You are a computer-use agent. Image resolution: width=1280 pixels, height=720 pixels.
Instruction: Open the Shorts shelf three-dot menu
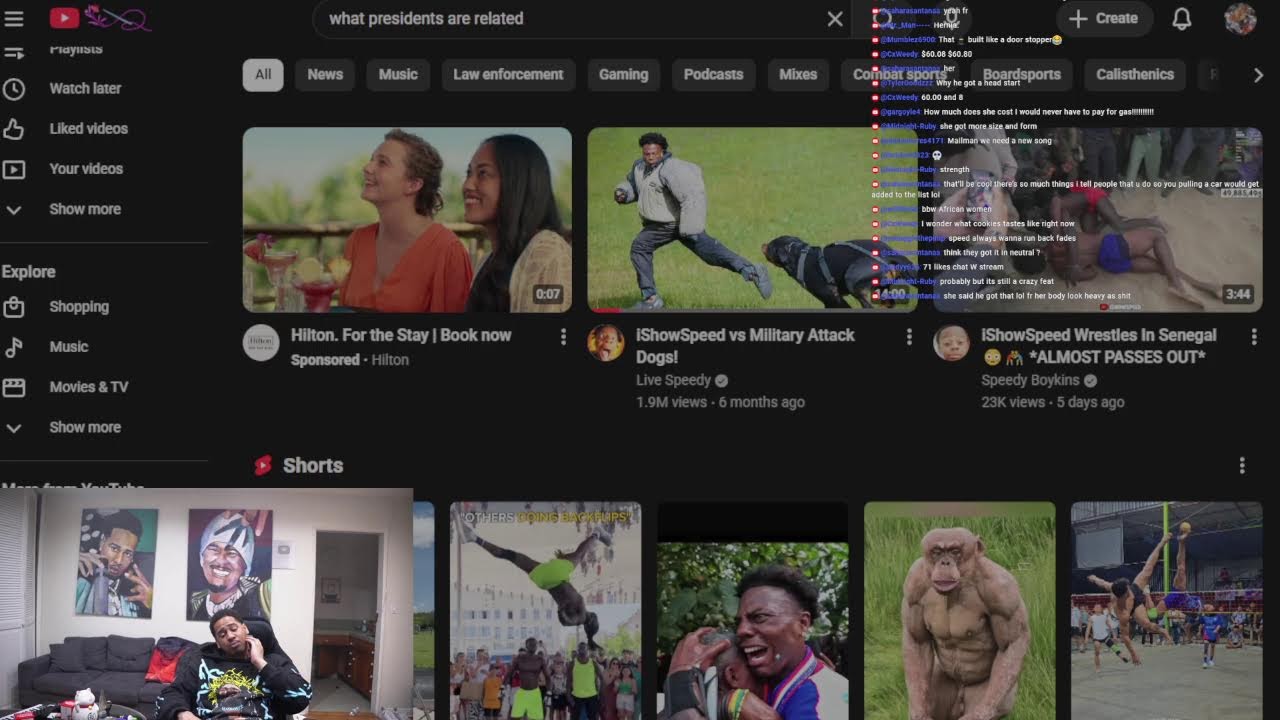1242,465
